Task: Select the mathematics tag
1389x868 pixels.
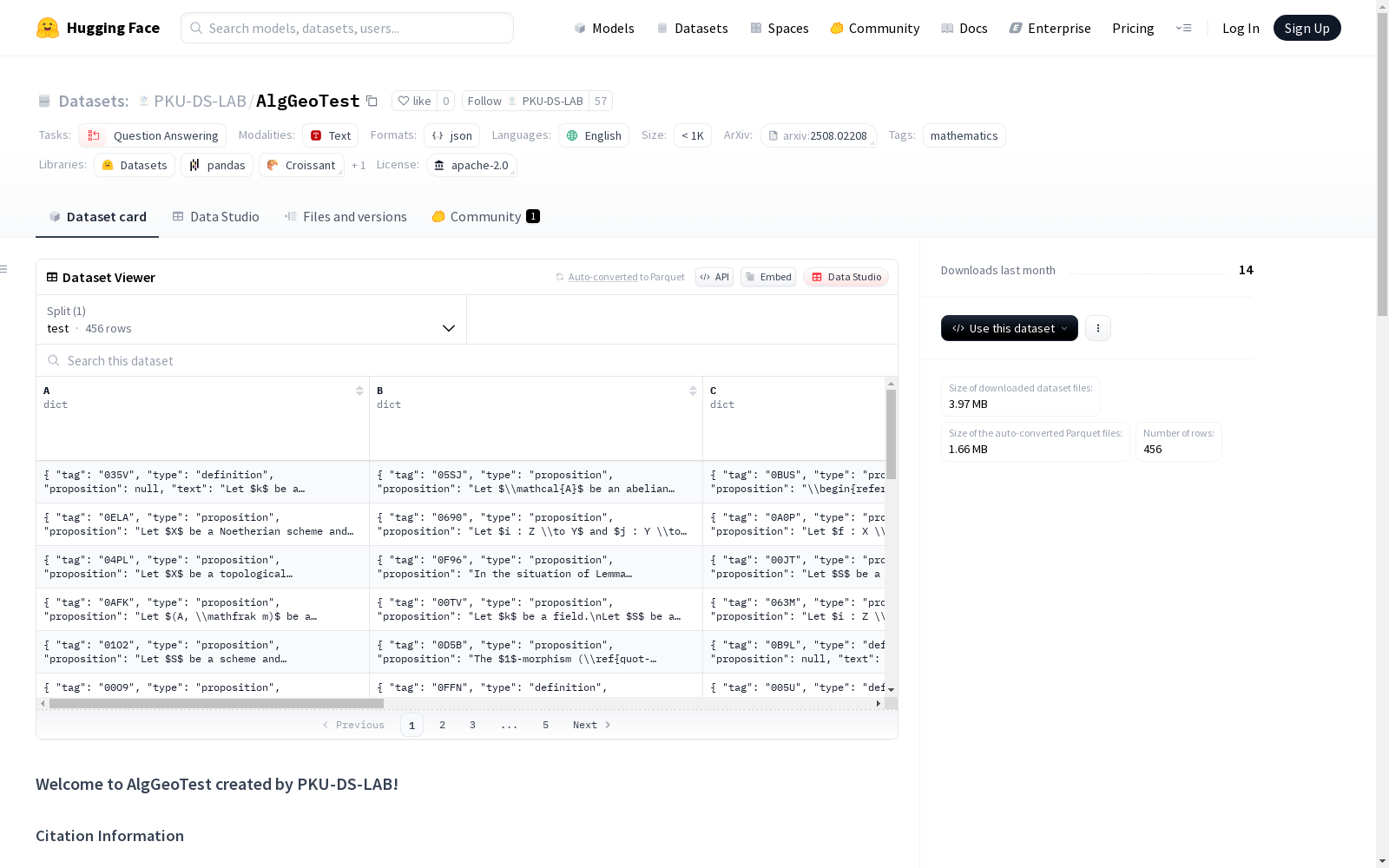Action: point(964,135)
